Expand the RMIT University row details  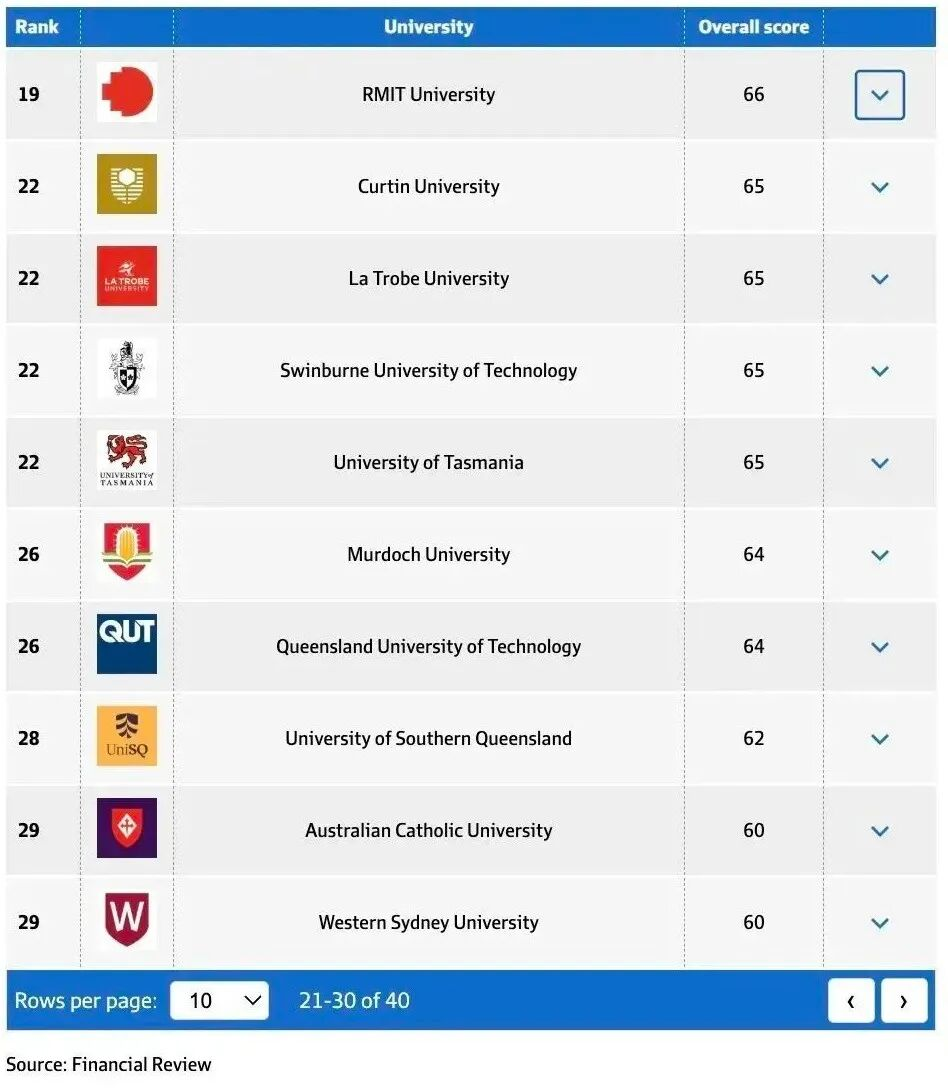[879, 95]
